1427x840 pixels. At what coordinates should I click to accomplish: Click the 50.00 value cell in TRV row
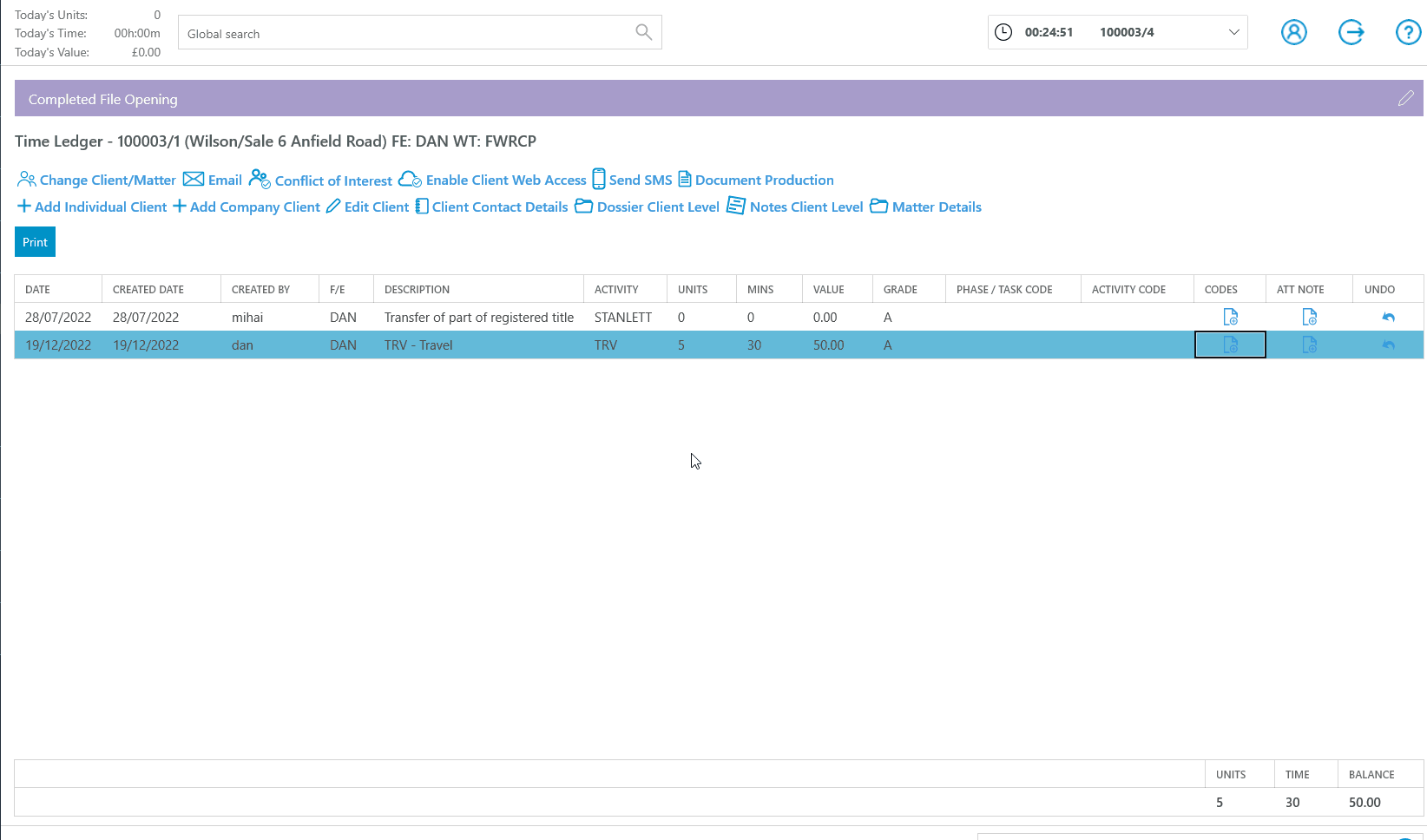coord(838,345)
